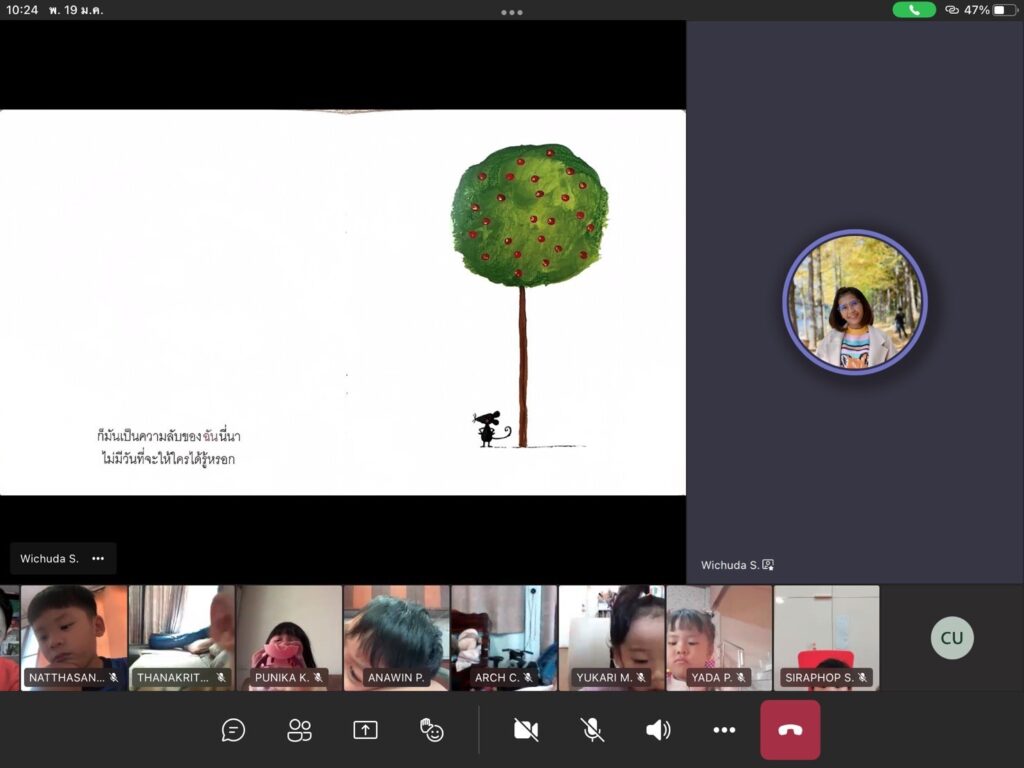
Task: Click the CU avatar circle
Action: 952,638
